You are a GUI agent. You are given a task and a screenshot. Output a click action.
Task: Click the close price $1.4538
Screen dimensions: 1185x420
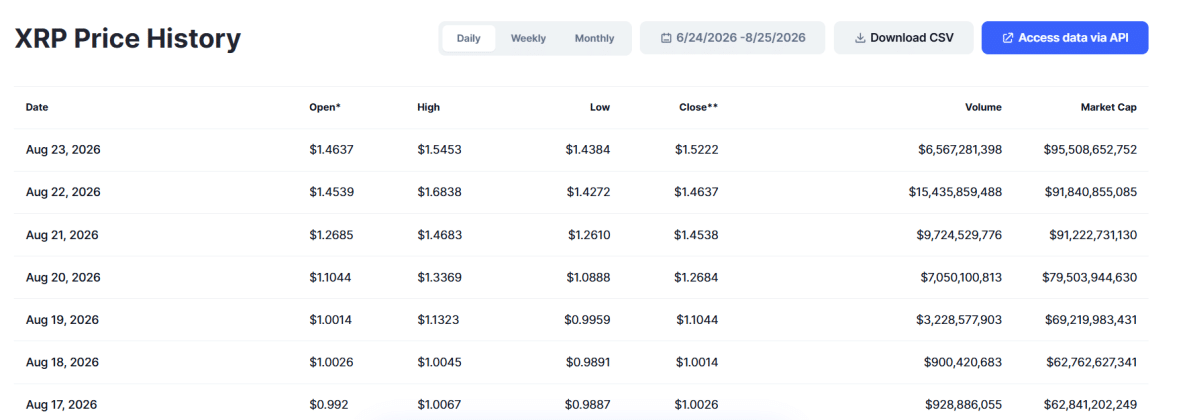697,235
